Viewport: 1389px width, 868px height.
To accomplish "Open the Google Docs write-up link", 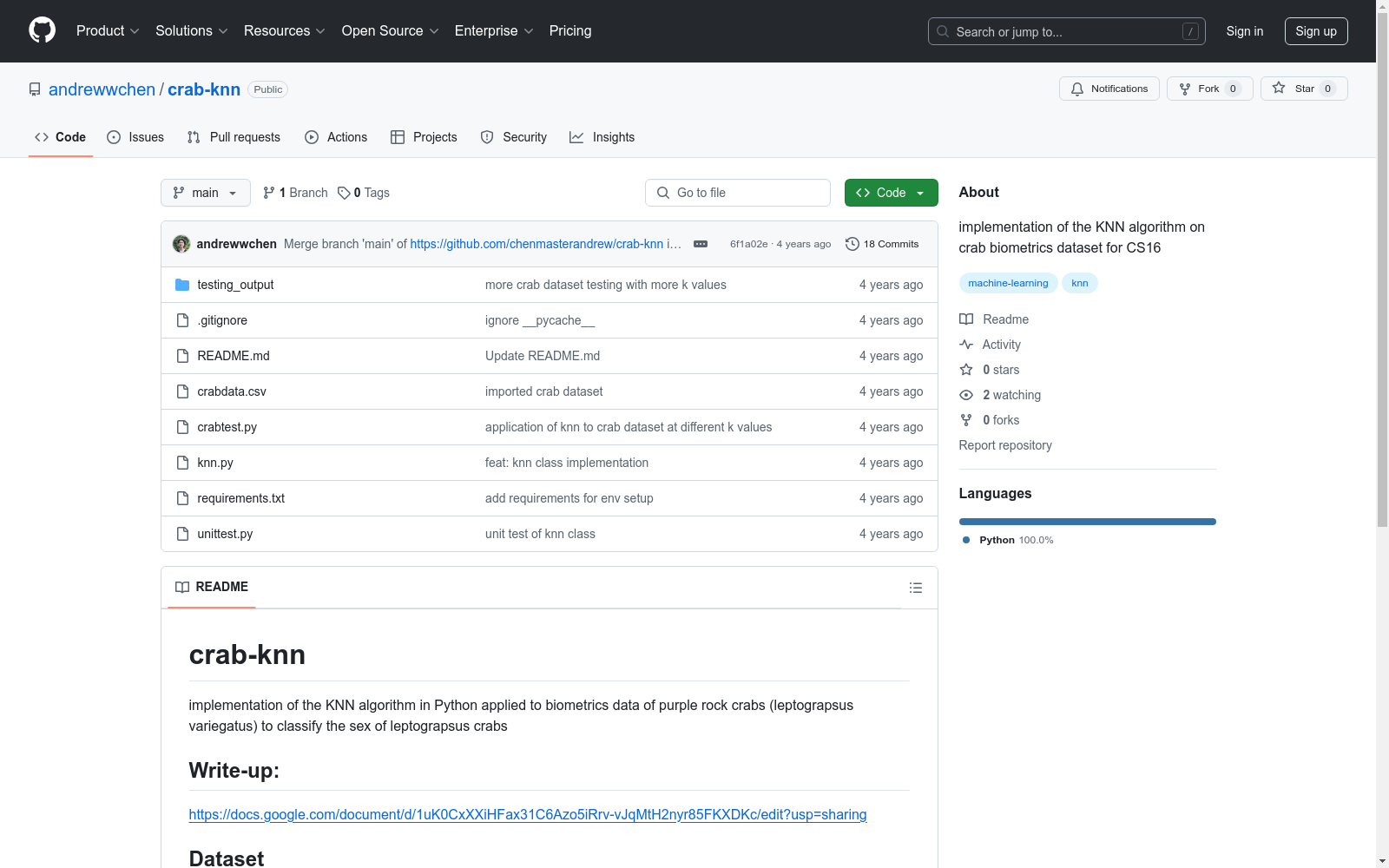I will click(x=528, y=814).
